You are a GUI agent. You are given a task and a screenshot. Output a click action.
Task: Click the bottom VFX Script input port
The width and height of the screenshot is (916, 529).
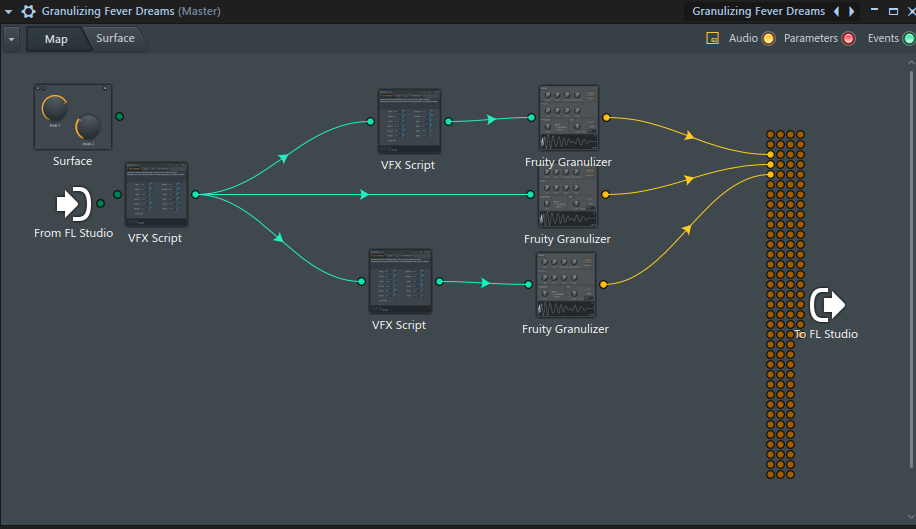[362, 281]
